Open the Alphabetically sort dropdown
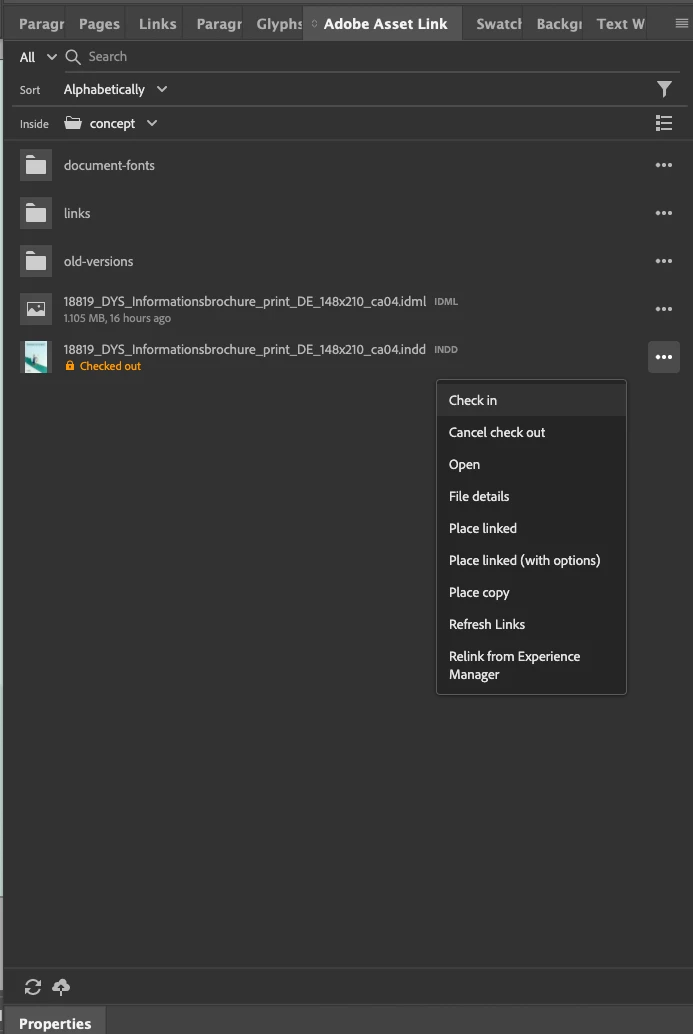This screenshot has height=1034, width=693. pyautogui.click(x=115, y=89)
